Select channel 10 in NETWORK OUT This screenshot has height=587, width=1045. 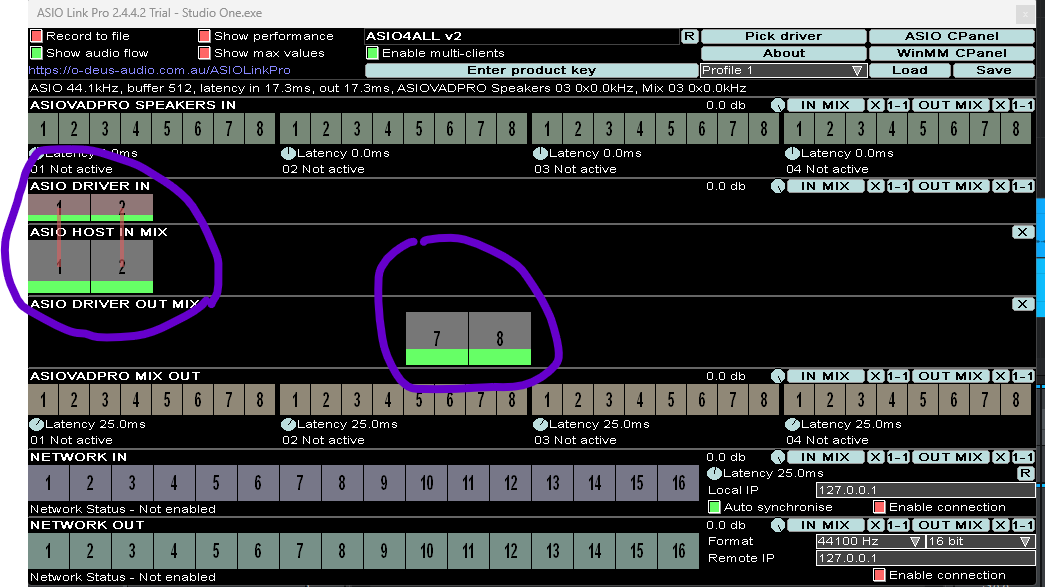427,551
